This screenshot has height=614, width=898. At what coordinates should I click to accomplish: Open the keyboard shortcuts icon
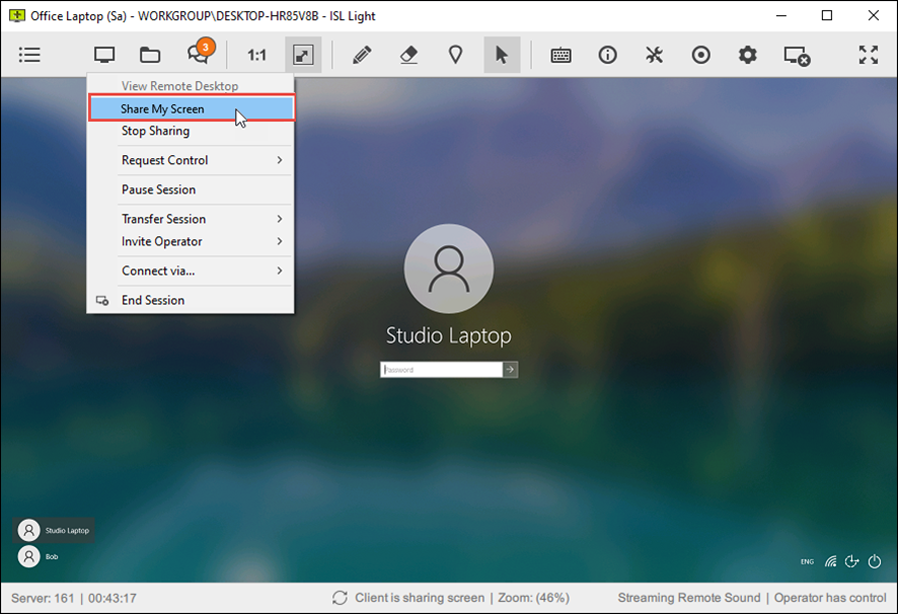coord(561,55)
